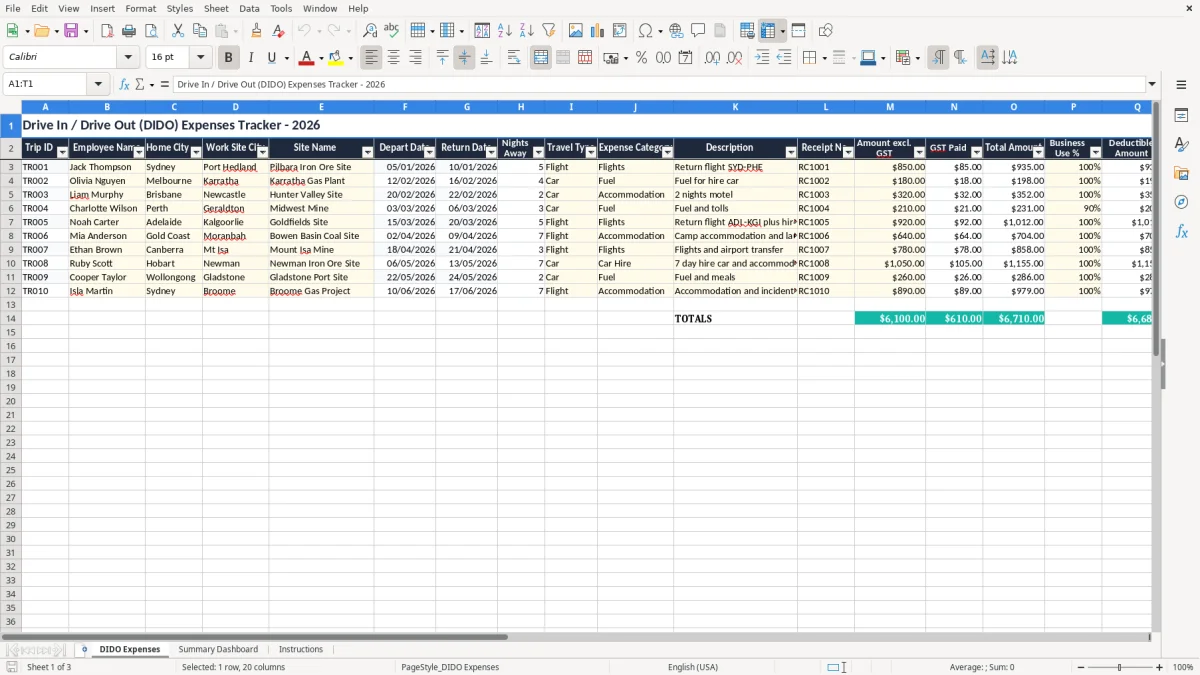Click the Sort Ascending icon
The height and width of the screenshot is (675, 1200).
505,31
